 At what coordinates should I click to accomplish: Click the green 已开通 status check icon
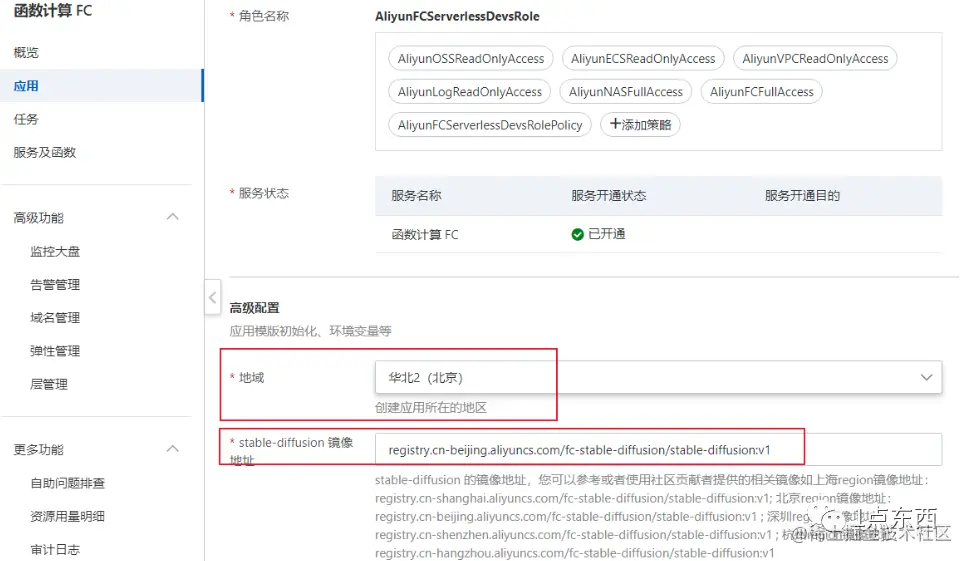577,234
